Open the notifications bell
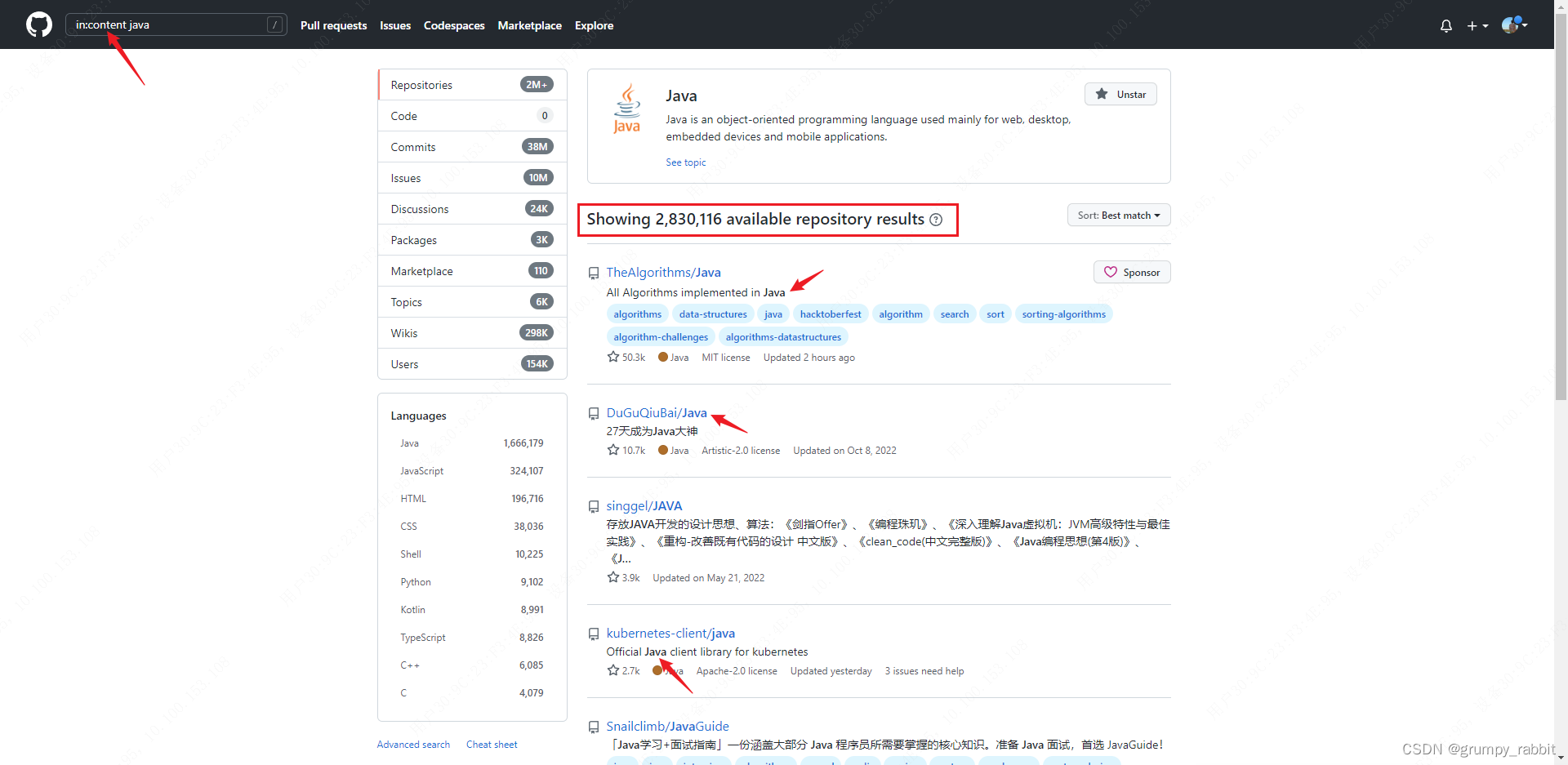This screenshot has width=1568, height=765. [1446, 25]
